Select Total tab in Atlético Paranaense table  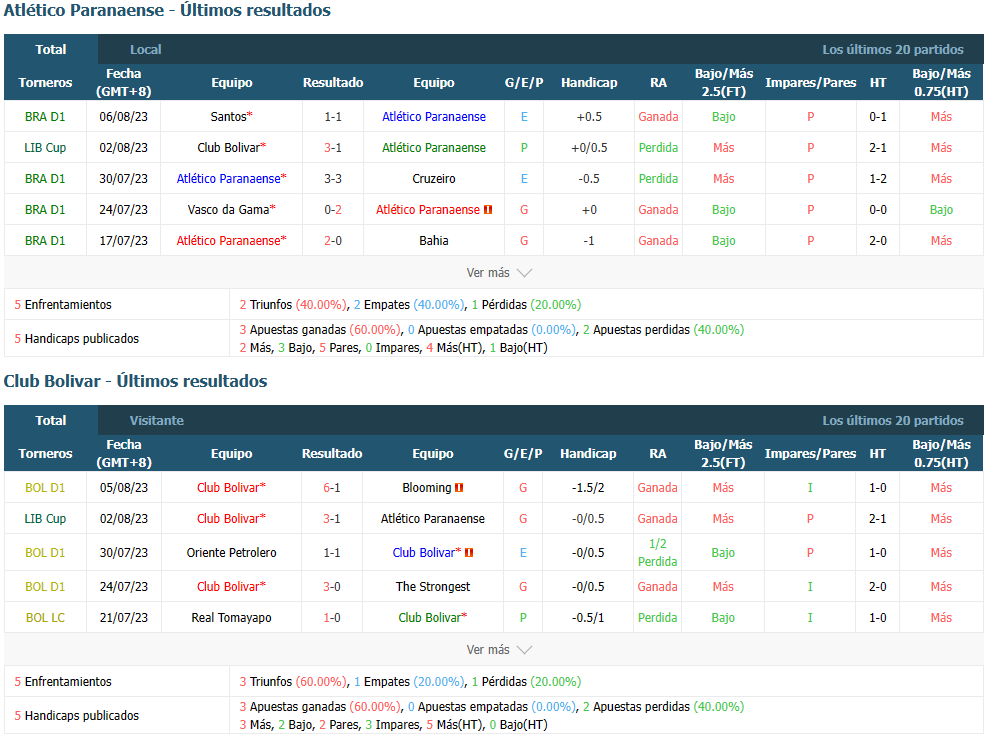click(x=51, y=49)
